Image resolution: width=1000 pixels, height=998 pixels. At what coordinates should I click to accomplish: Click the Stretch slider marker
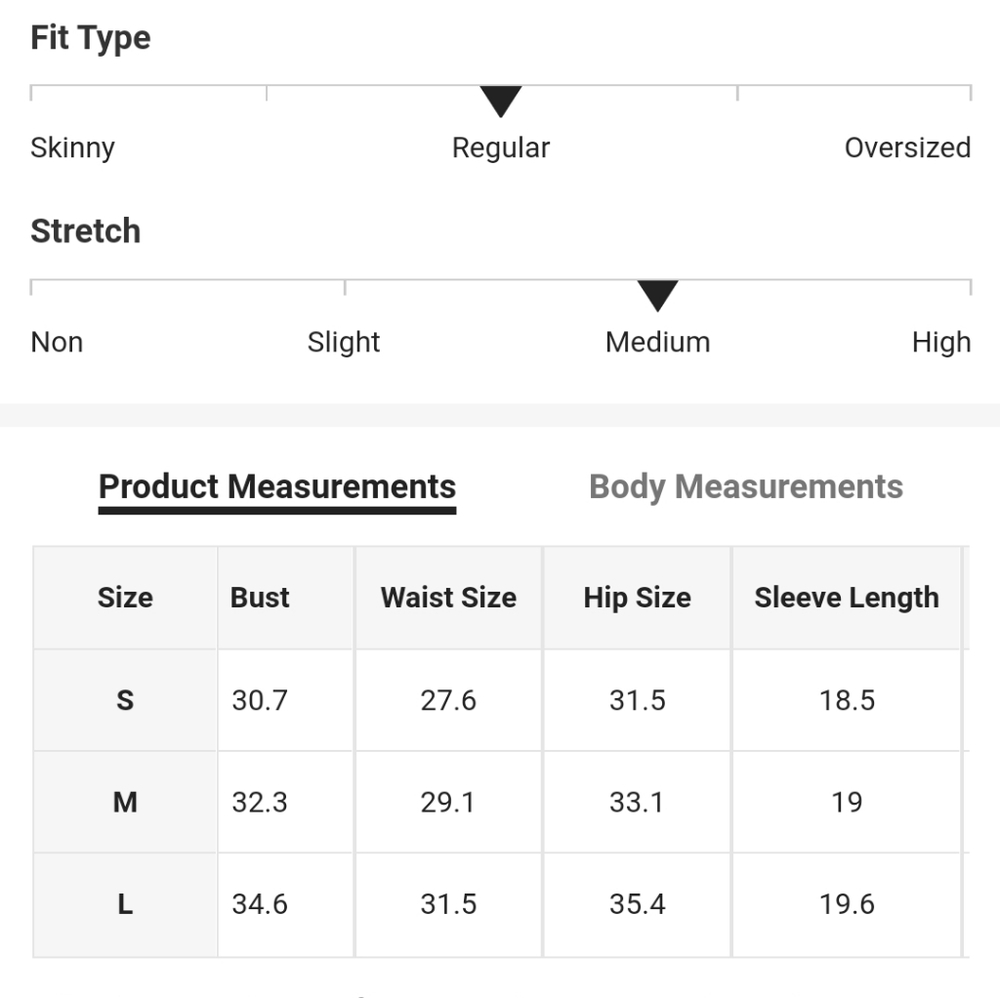(658, 295)
